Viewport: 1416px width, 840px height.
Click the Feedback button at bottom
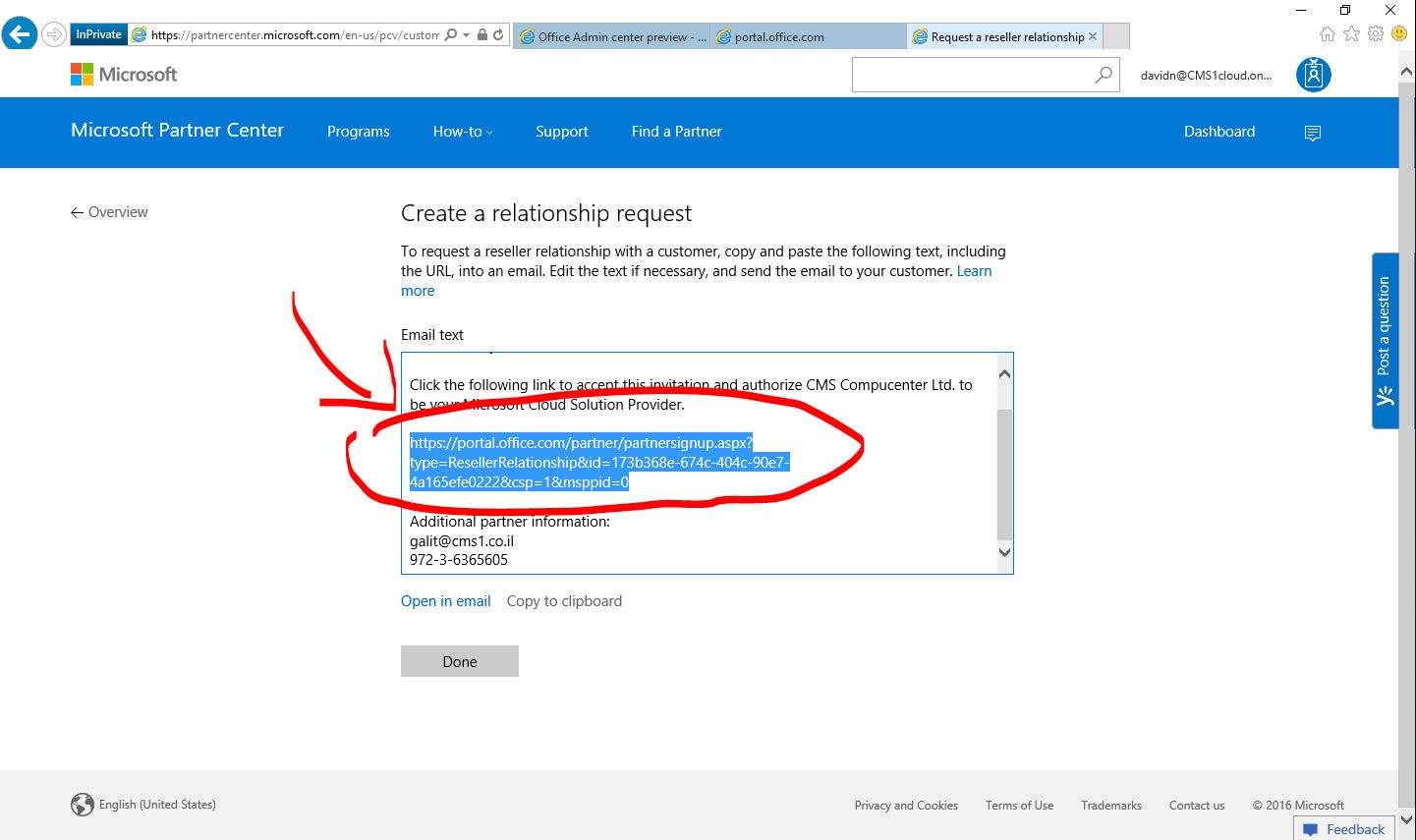(1345, 829)
